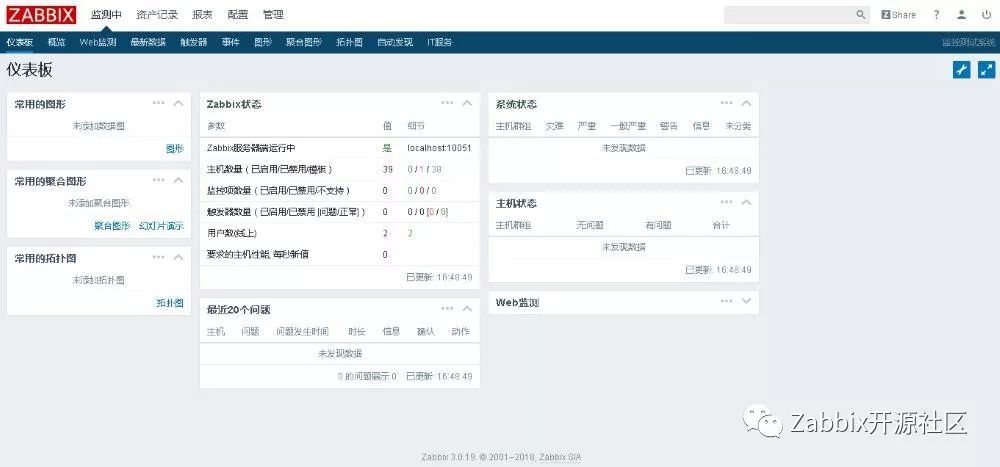Select the 事件 submenu tab
The height and width of the screenshot is (467, 1000).
click(x=231, y=42)
